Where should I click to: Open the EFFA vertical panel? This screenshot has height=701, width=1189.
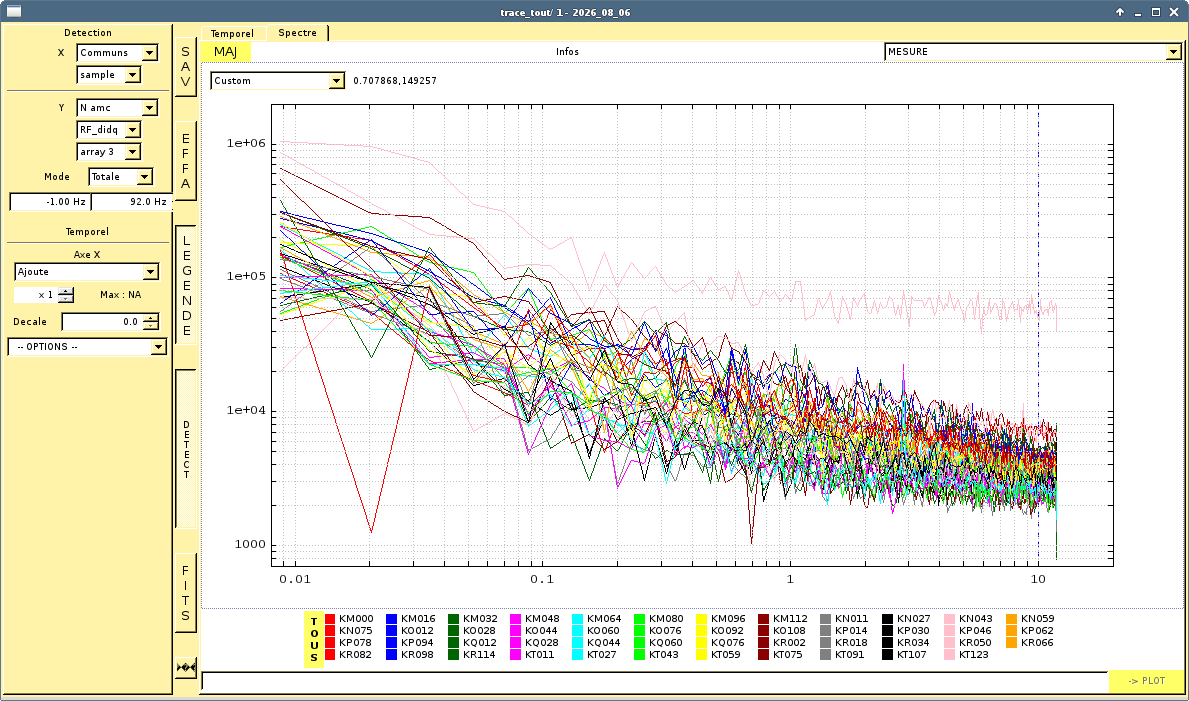click(186, 161)
